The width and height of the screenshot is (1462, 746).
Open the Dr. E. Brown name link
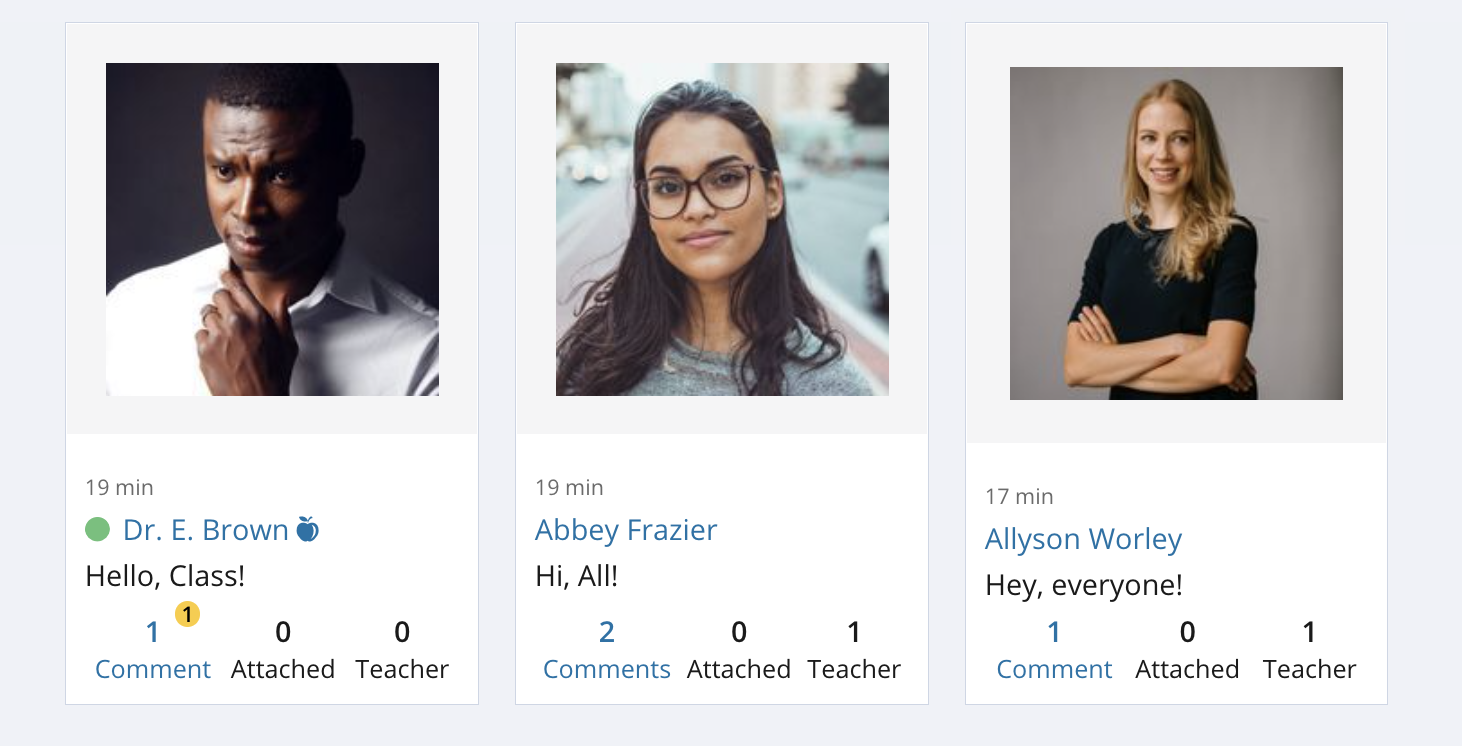[x=205, y=530]
